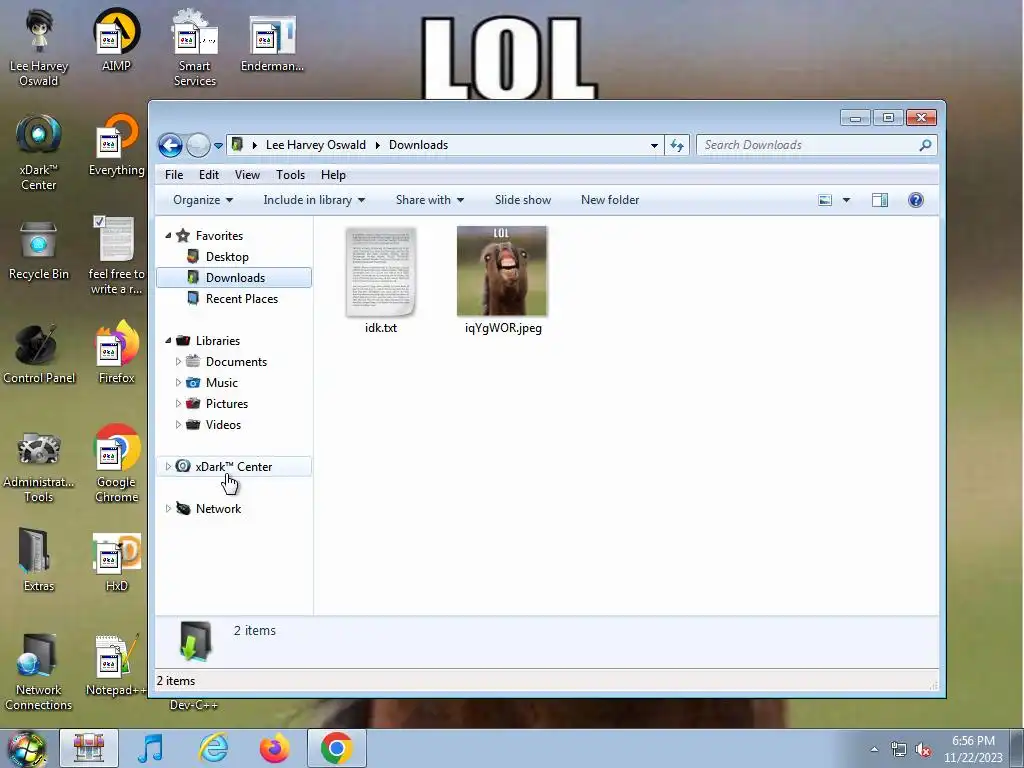The height and width of the screenshot is (768, 1024).
Task: Open the Firefox desktop shortcut
Action: coord(116,353)
